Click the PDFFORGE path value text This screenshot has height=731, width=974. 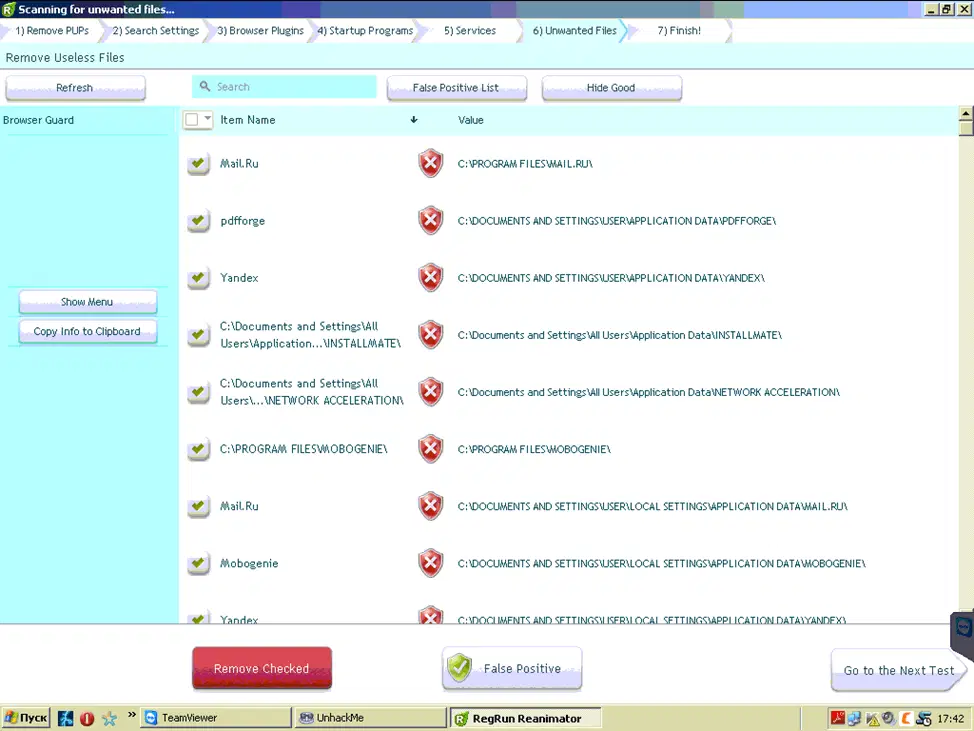coord(617,221)
